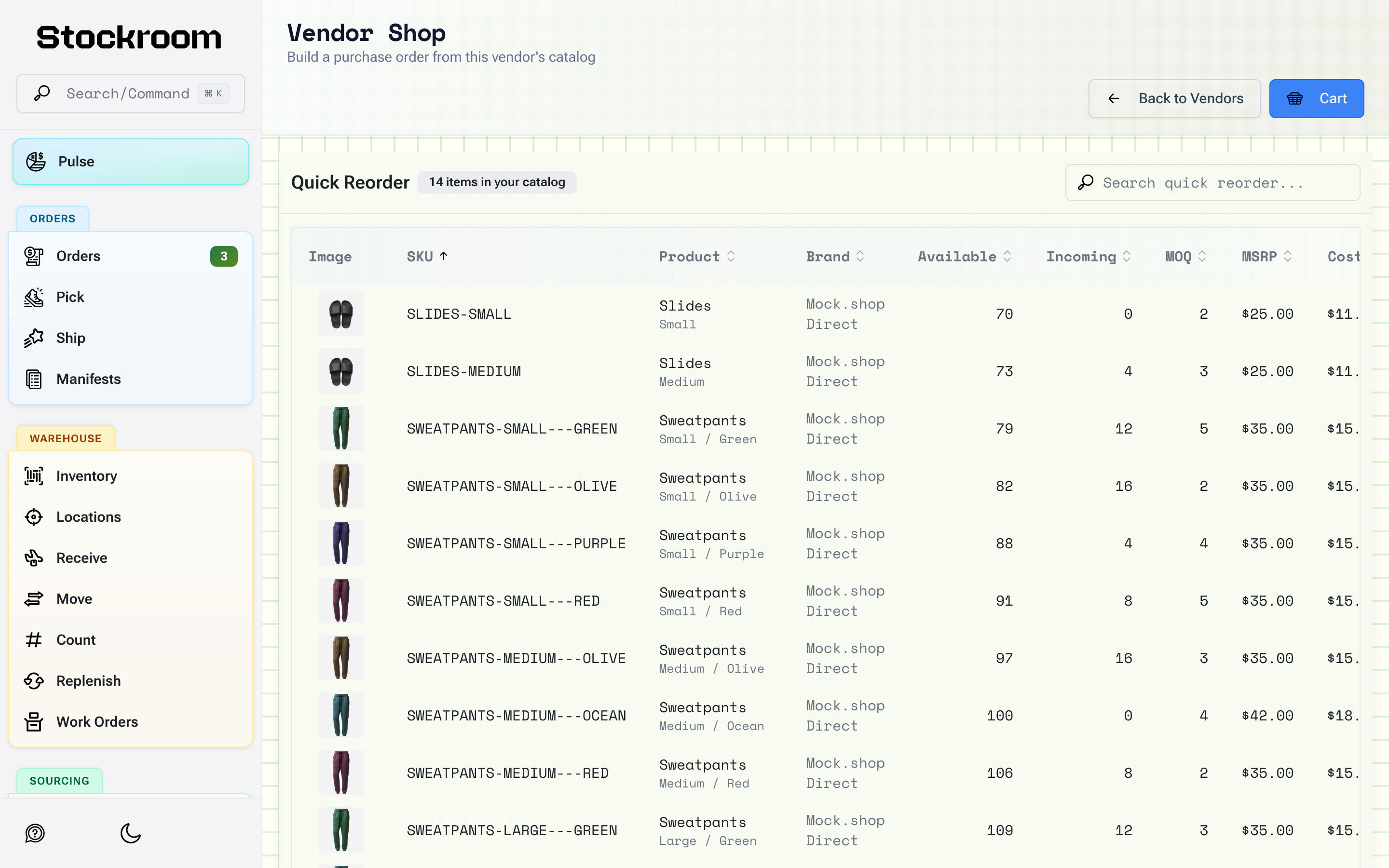1389x868 pixels.
Task: Open the Pick icon in sidebar
Action: [x=34, y=297]
